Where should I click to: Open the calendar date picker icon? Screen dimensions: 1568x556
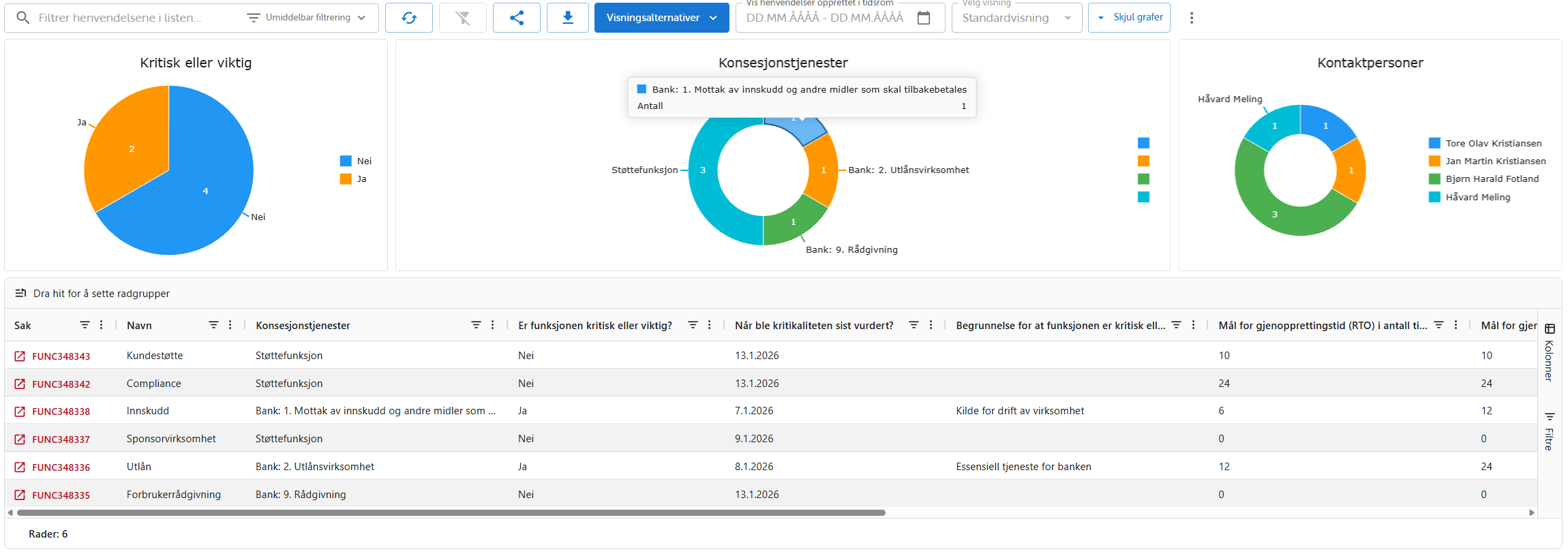924,18
